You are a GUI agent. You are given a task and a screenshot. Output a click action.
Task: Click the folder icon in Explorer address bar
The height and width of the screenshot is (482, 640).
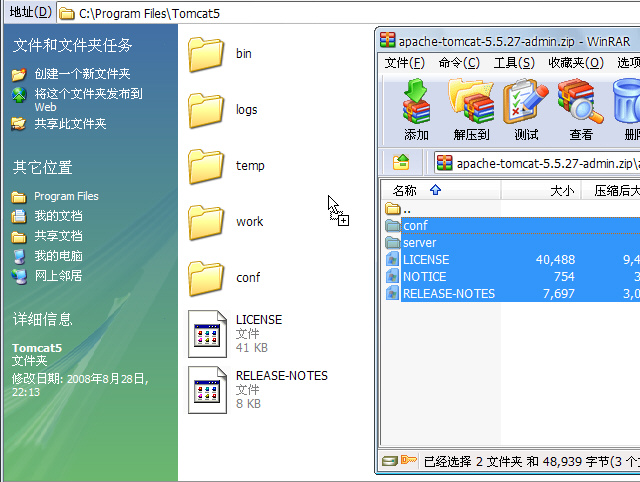(x=67, y=13)
